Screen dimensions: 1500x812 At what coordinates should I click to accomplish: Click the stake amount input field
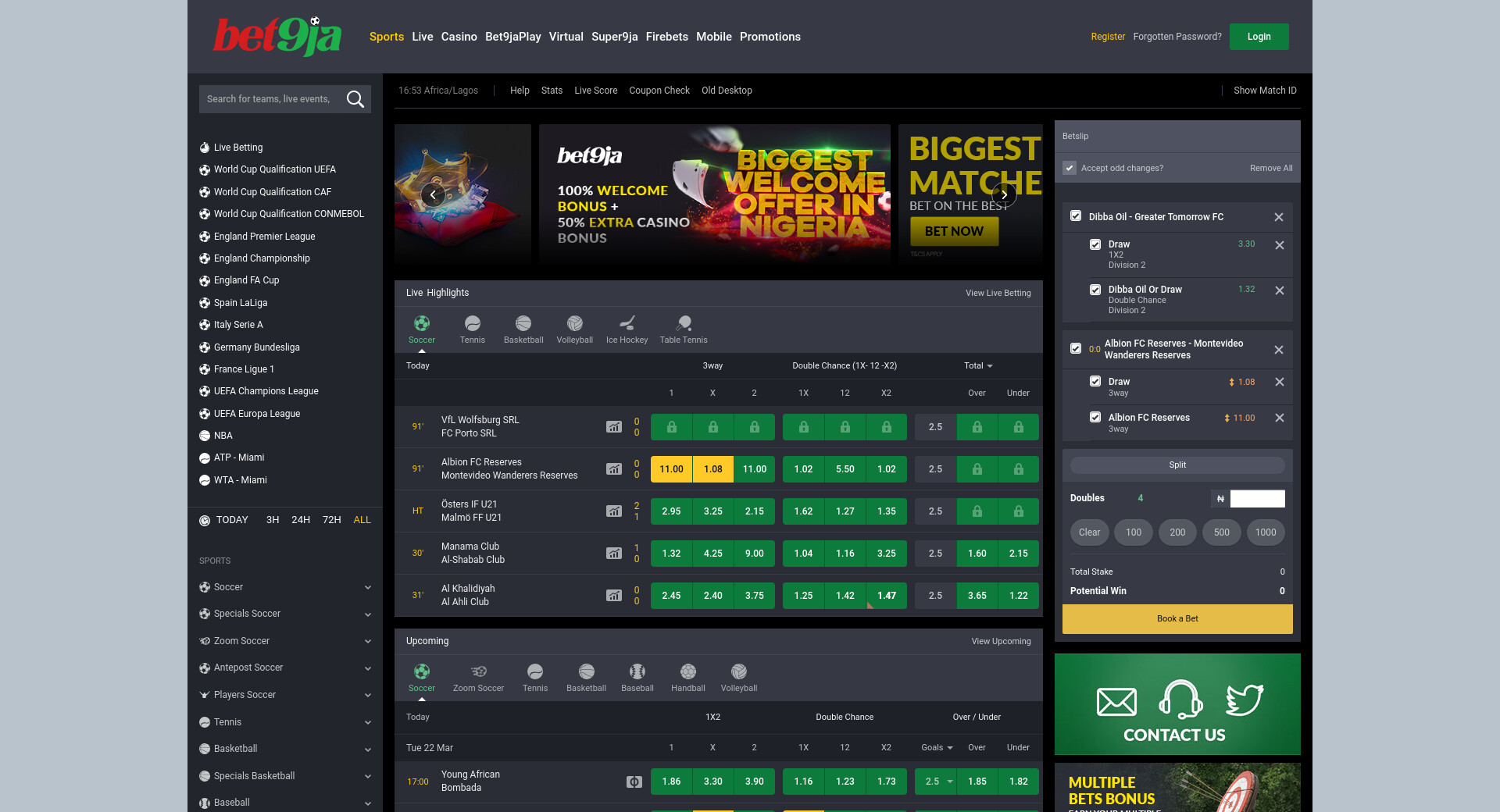click(x=1258, y=499)
